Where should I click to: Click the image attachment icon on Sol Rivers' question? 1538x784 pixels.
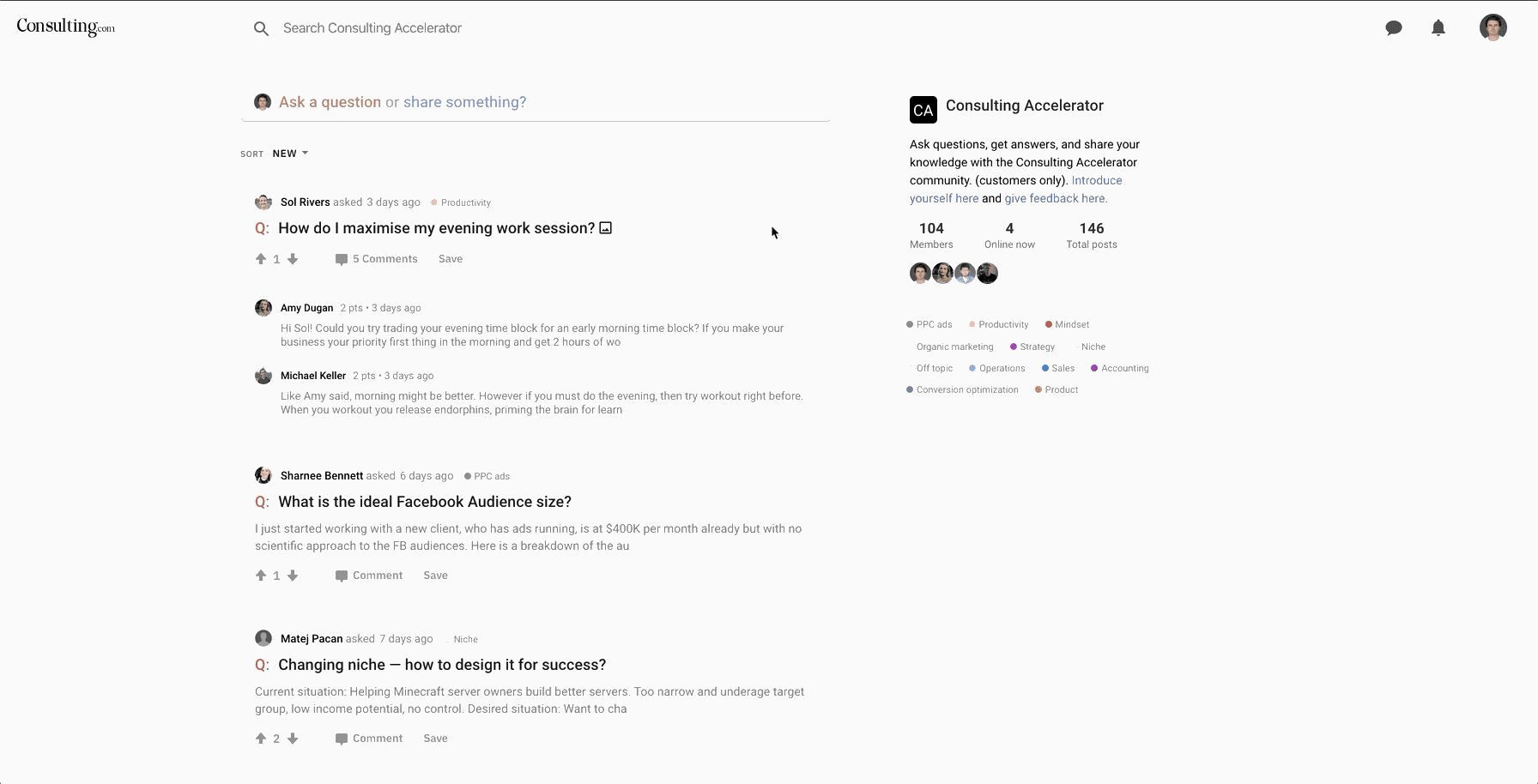tap(605, 227)
